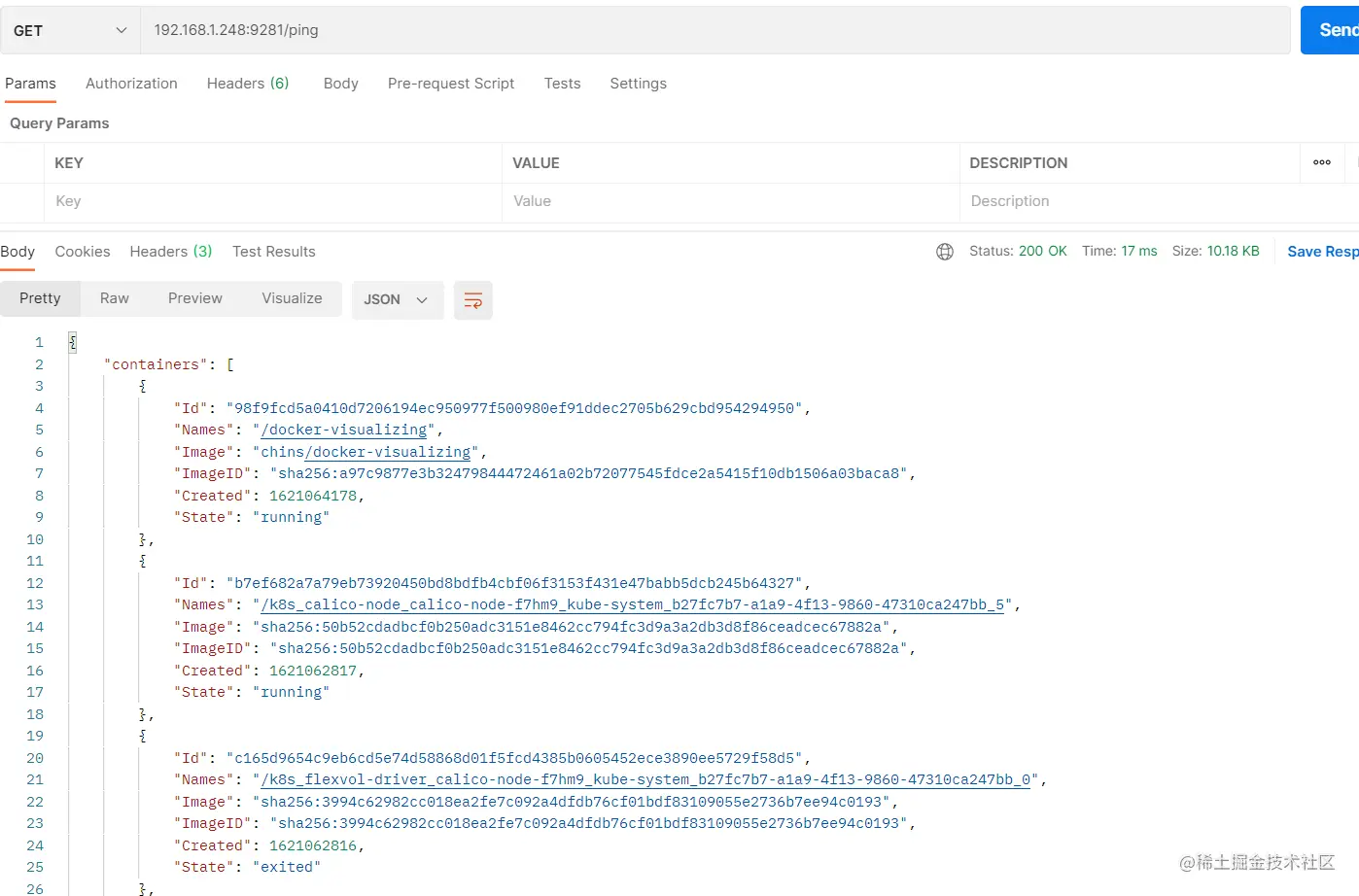Open the response Headers (3) tab
The width and height of the screenshot is (1359, 896).
point(171,252)
